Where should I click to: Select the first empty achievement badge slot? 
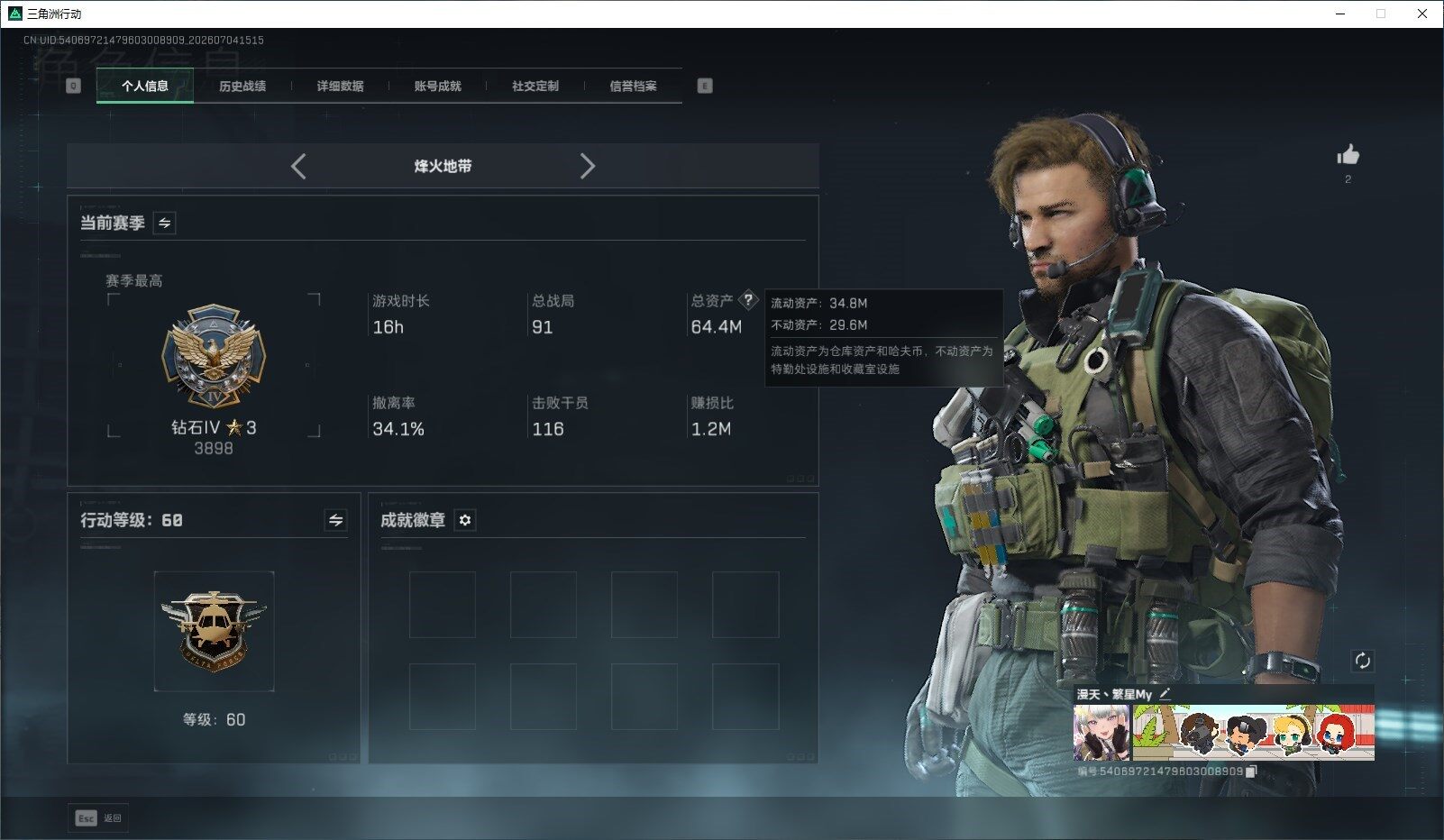coord(443,605)
